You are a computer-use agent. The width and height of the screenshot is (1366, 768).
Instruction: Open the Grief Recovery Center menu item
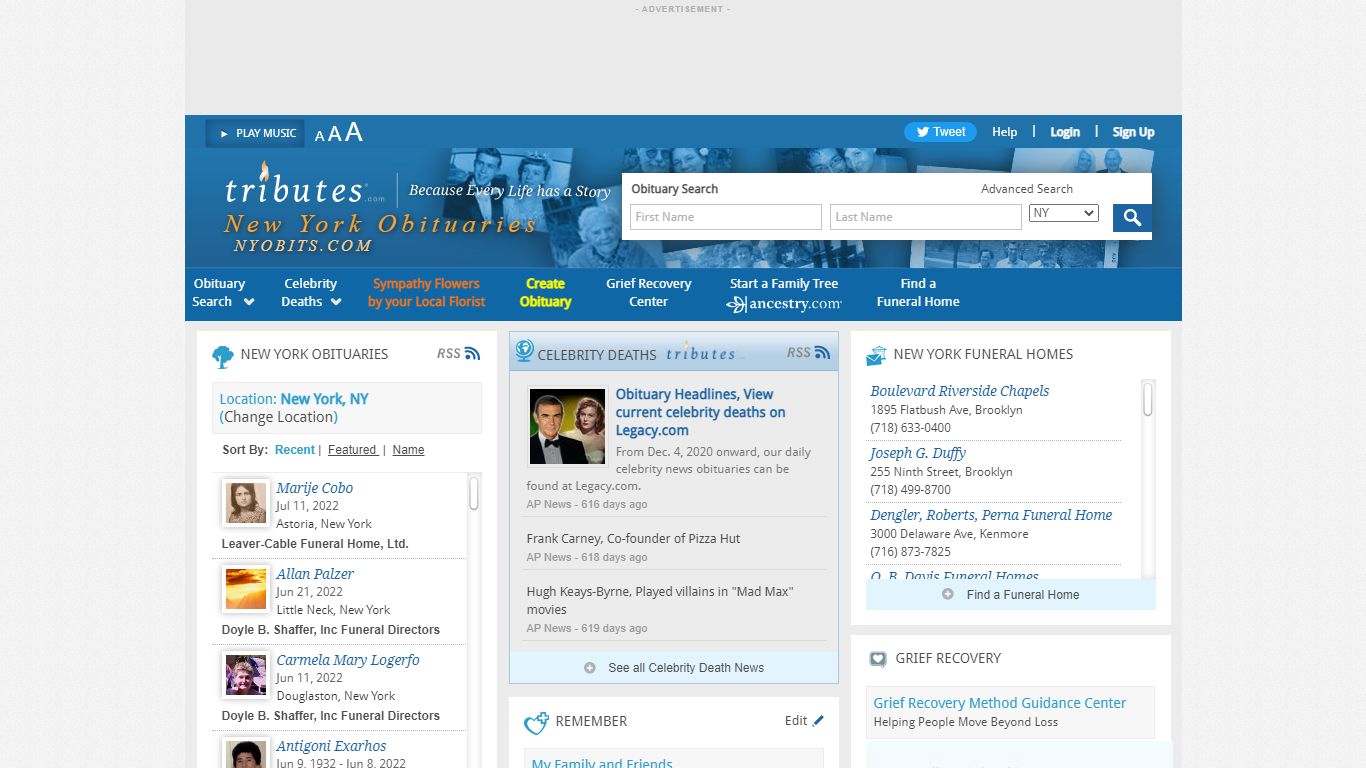[x=649, y=293]
